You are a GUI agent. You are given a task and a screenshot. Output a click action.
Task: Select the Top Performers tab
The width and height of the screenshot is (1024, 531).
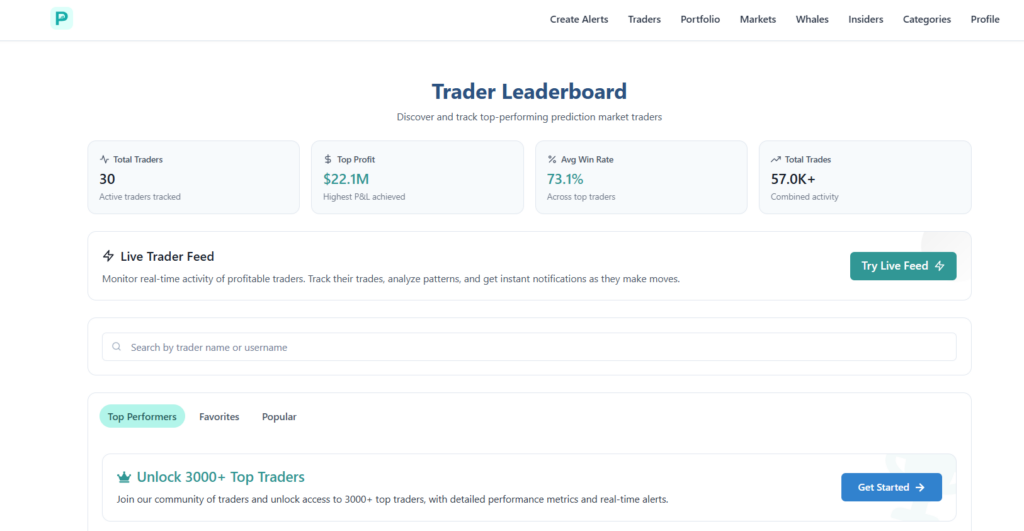click(142, 417)
